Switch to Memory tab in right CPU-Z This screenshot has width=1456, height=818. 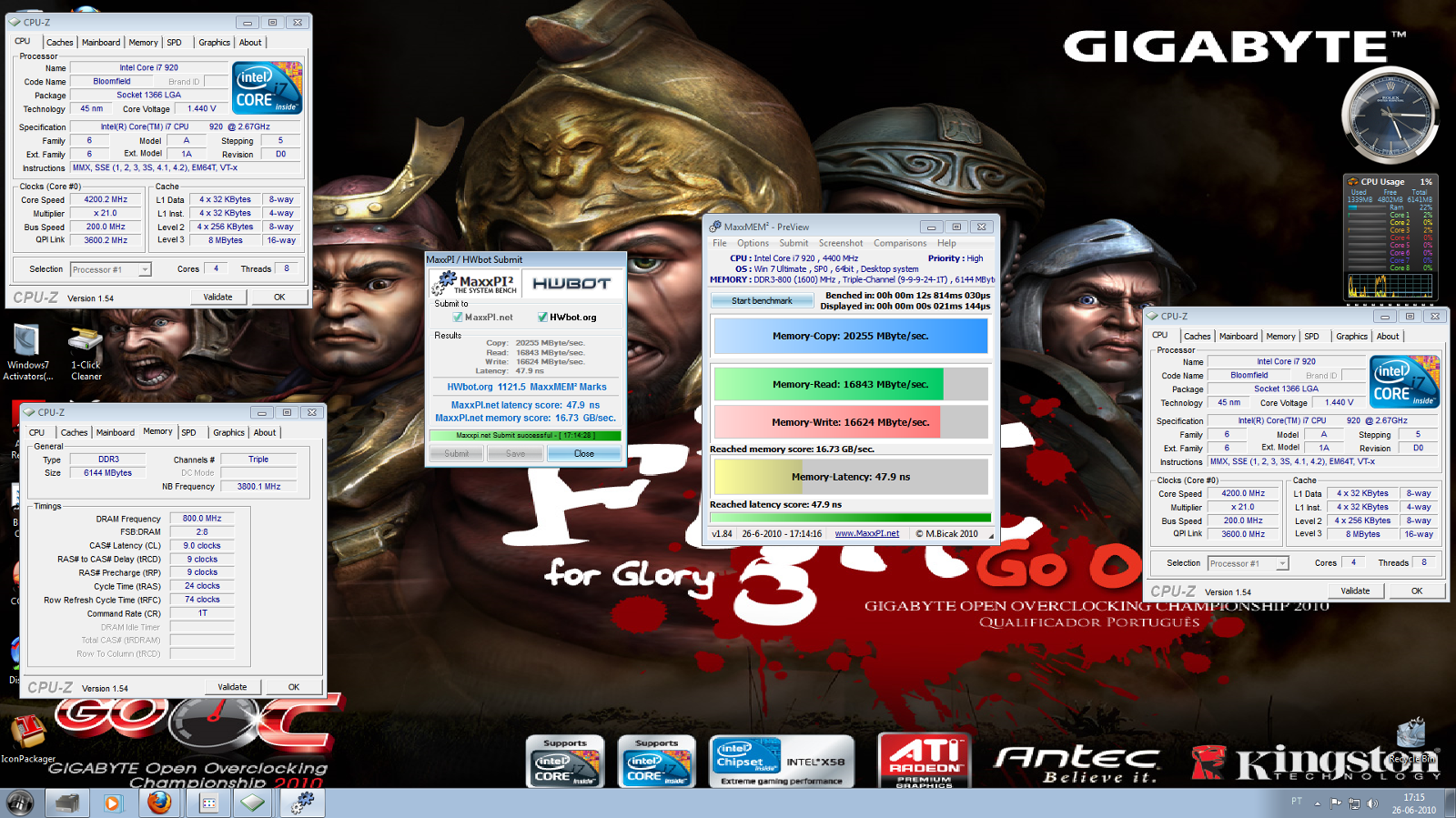[x=1280, y=337]
